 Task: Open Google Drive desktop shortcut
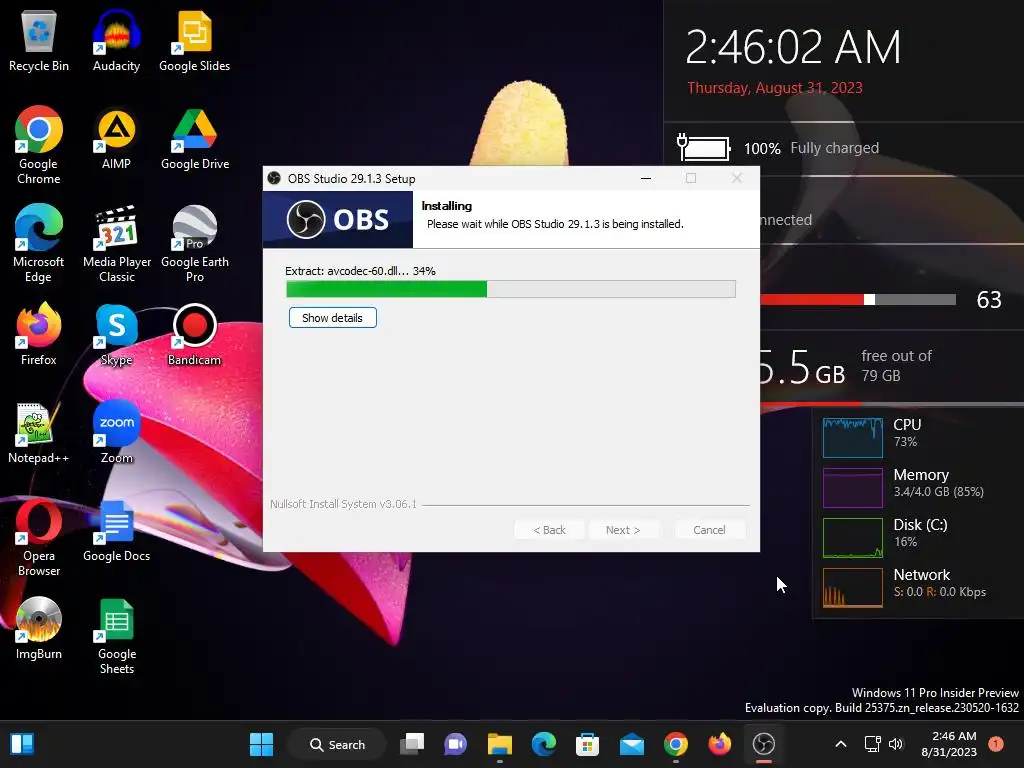pyautogui.click(x=195, y=138)
